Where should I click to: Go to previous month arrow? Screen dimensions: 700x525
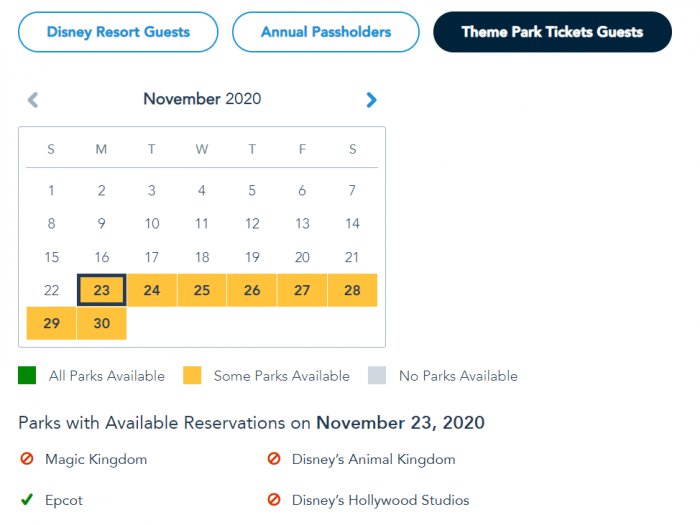point(32,100)
